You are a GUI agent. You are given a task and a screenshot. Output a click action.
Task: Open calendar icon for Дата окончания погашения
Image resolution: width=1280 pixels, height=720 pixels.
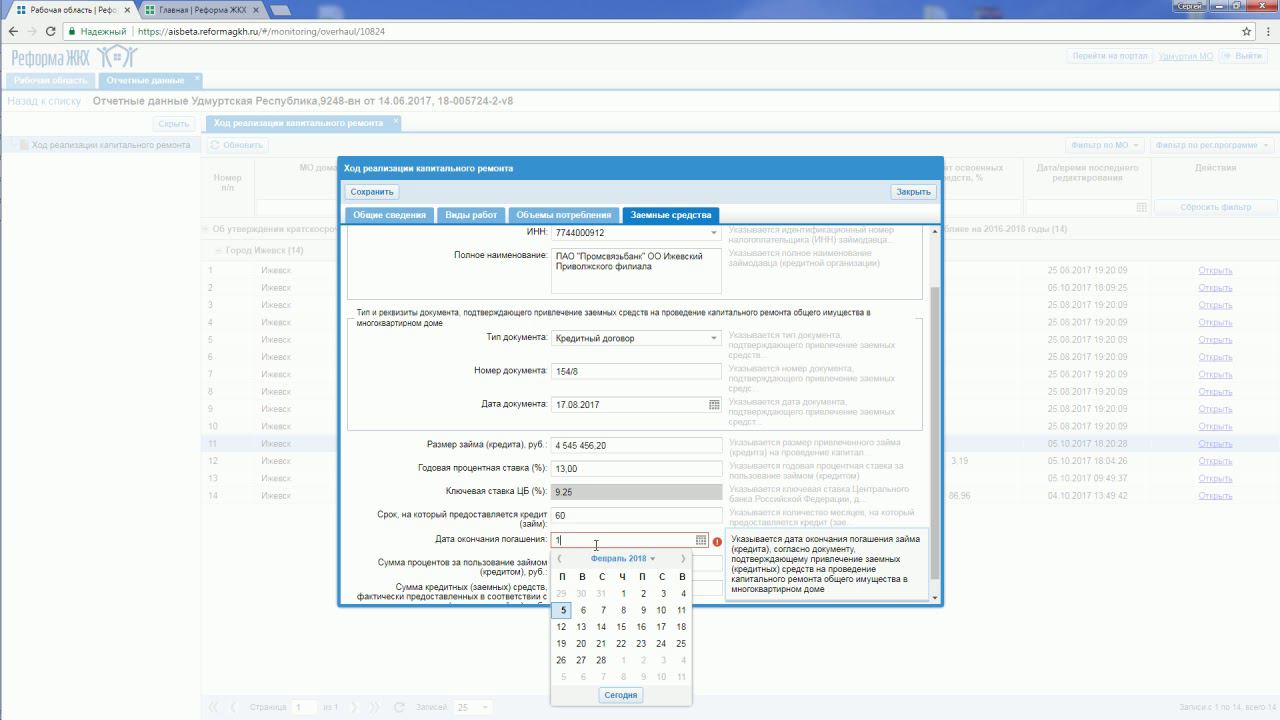701,540
